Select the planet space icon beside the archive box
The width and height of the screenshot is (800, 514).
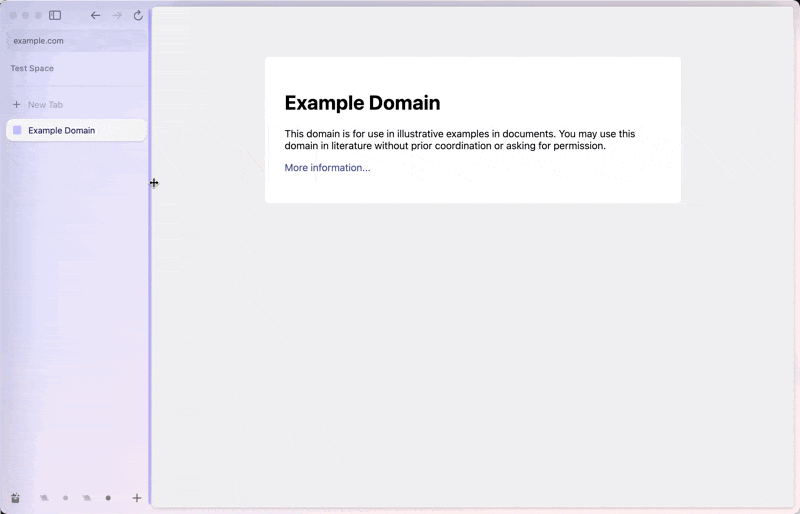click(x=44, y=498)
